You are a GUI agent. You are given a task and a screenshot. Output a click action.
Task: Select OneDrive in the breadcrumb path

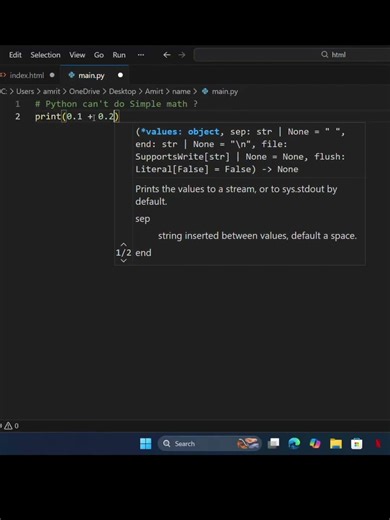[84, 91]
